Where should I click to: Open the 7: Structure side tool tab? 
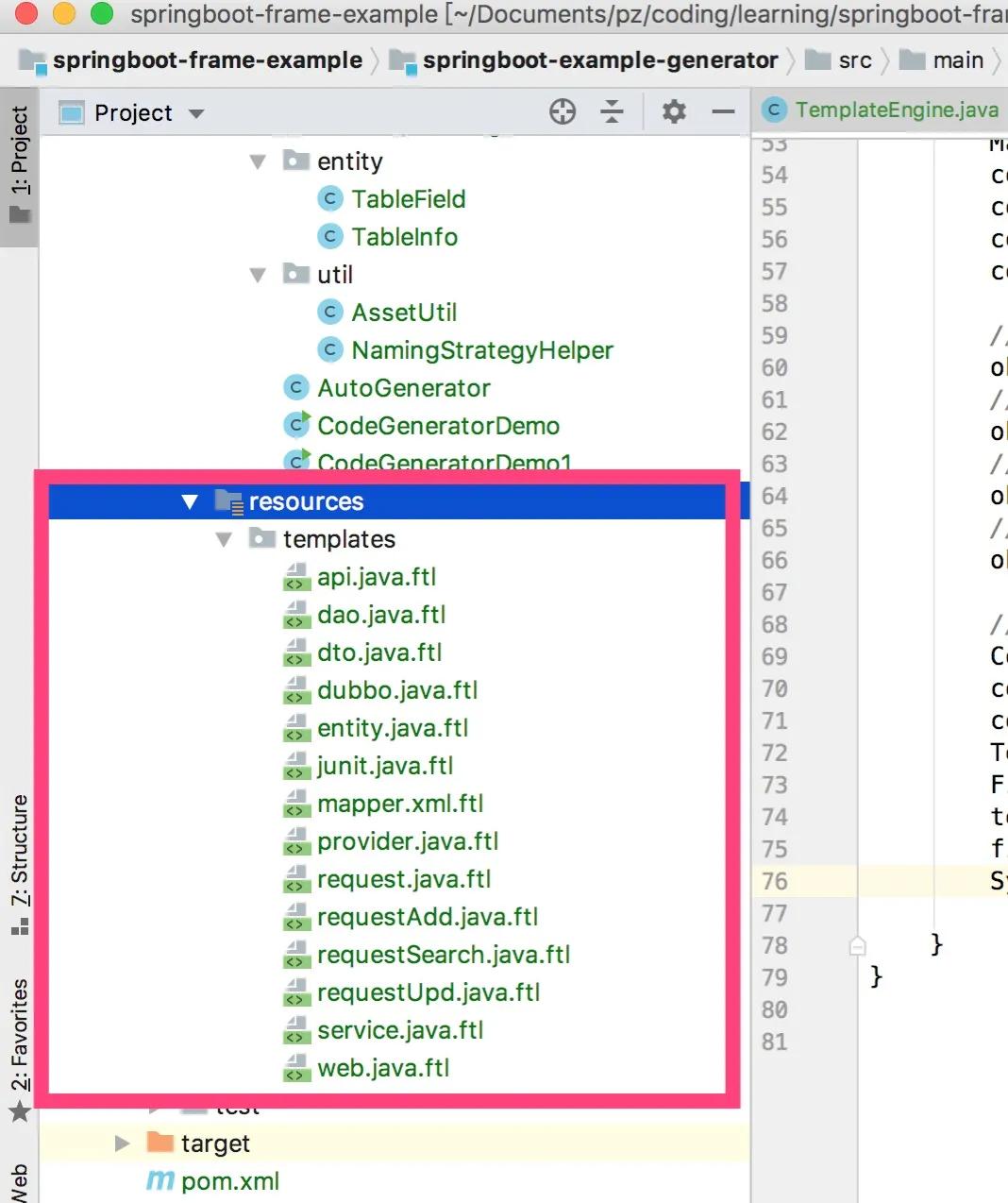coord(19,863)
